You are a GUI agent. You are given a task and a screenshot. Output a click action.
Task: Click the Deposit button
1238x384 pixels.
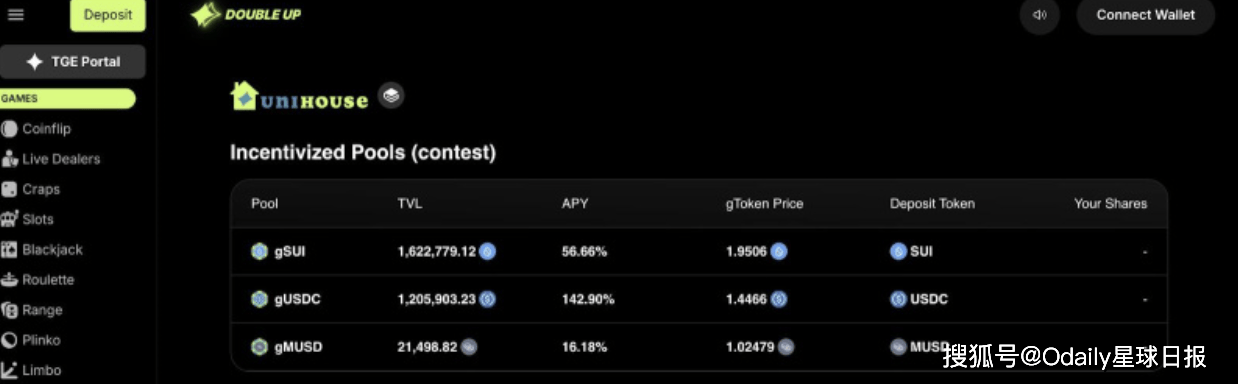108,15
